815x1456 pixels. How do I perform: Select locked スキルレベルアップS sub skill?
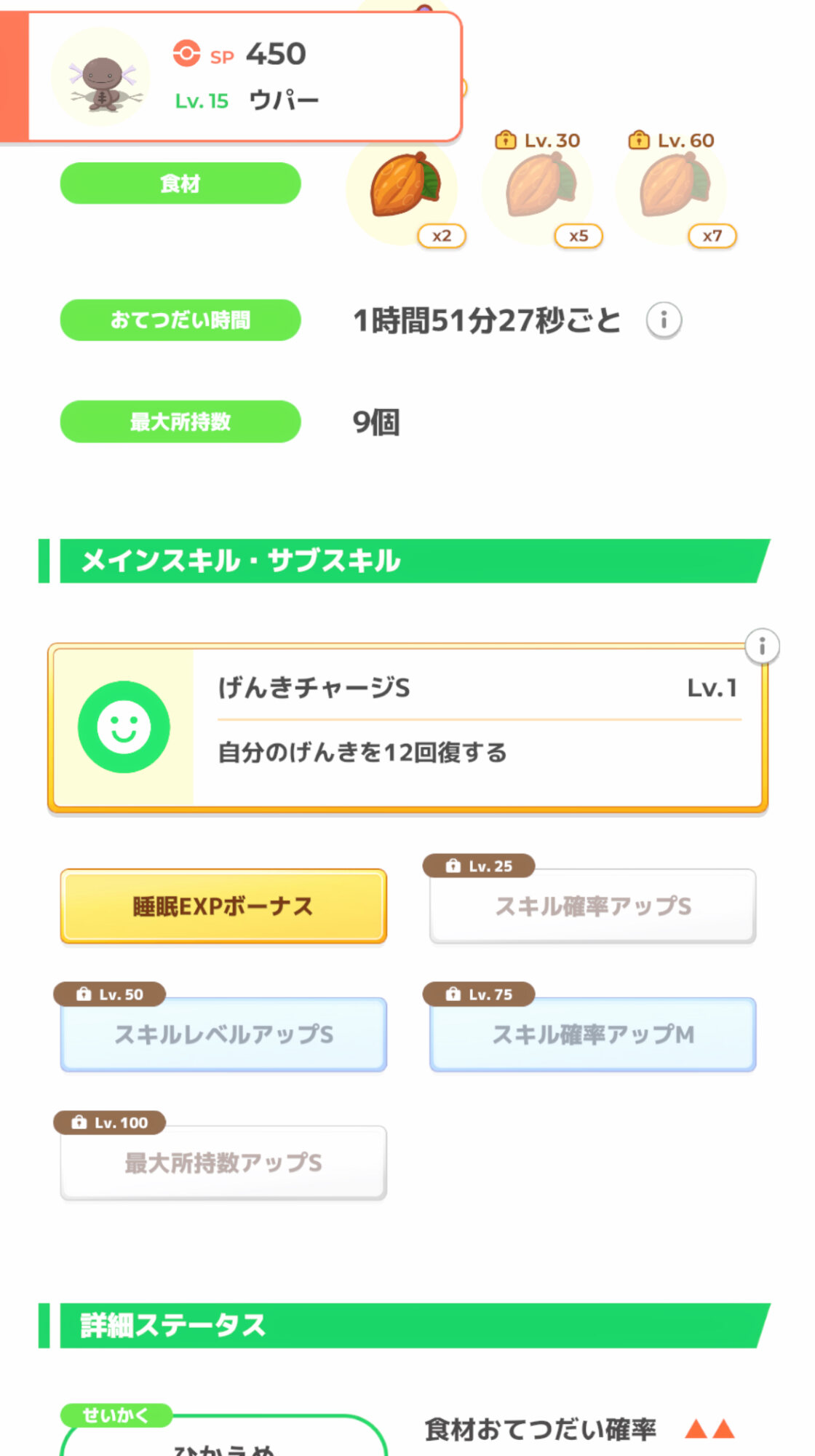[x=223, y=1034]
